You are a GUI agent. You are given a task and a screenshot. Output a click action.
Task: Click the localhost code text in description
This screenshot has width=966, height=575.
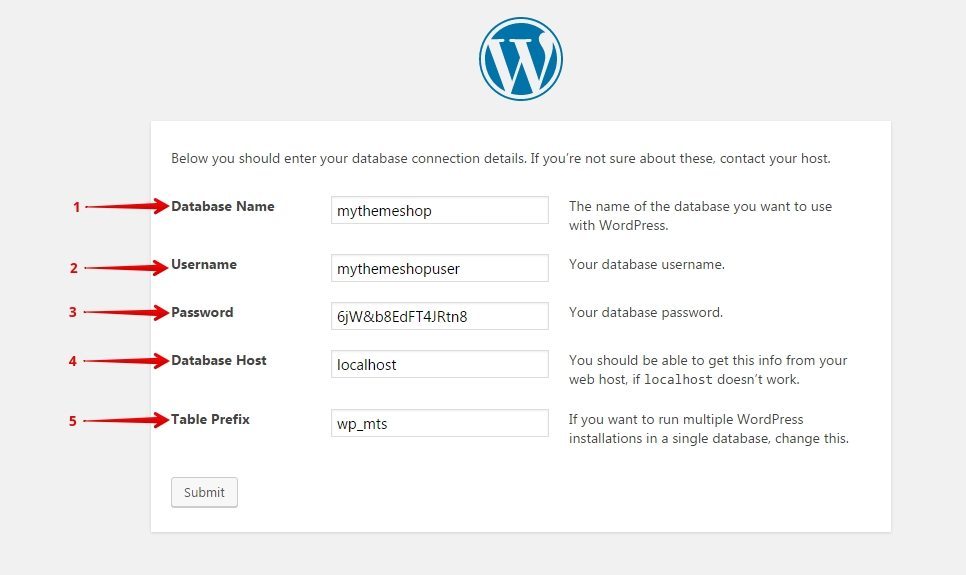click(678, 380)
